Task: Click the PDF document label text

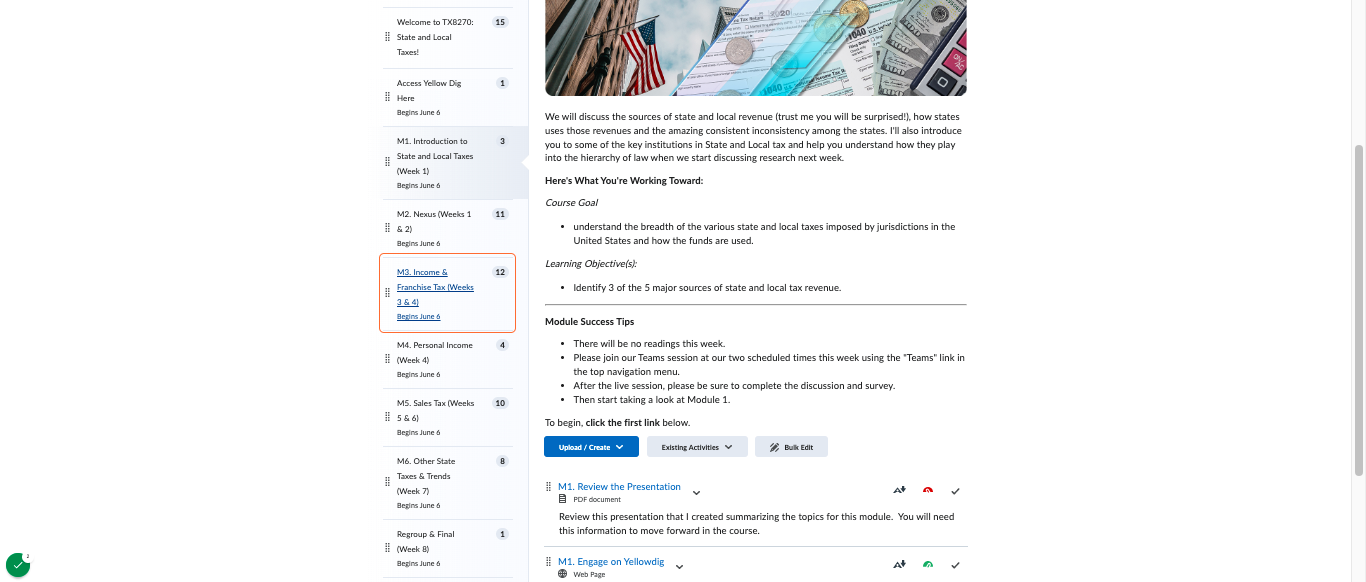Action: (x=597, y=499)
